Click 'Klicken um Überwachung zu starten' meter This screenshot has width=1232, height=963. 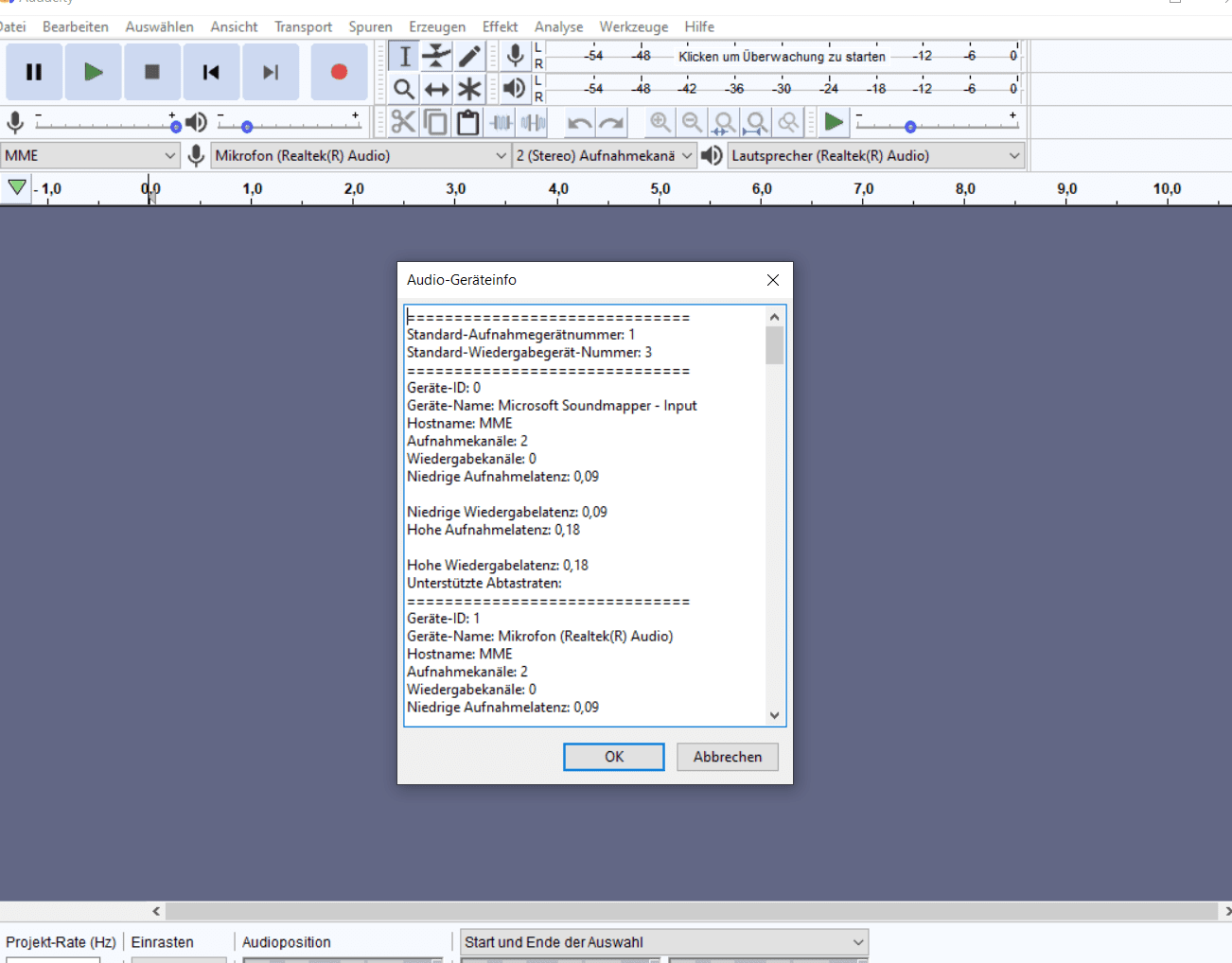[x=782, y=56]
